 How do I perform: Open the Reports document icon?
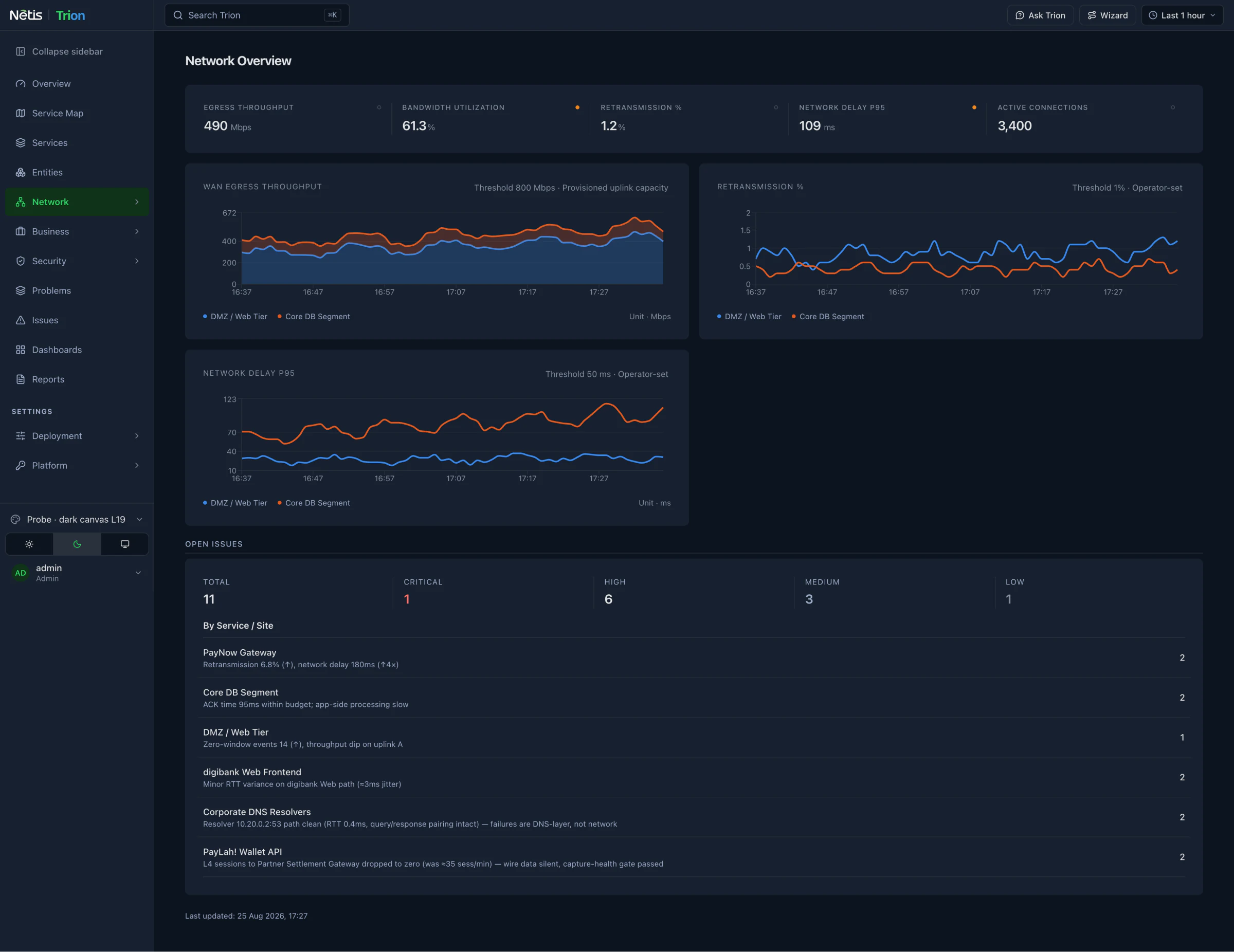pyautogui.click(x=21, y=379)
